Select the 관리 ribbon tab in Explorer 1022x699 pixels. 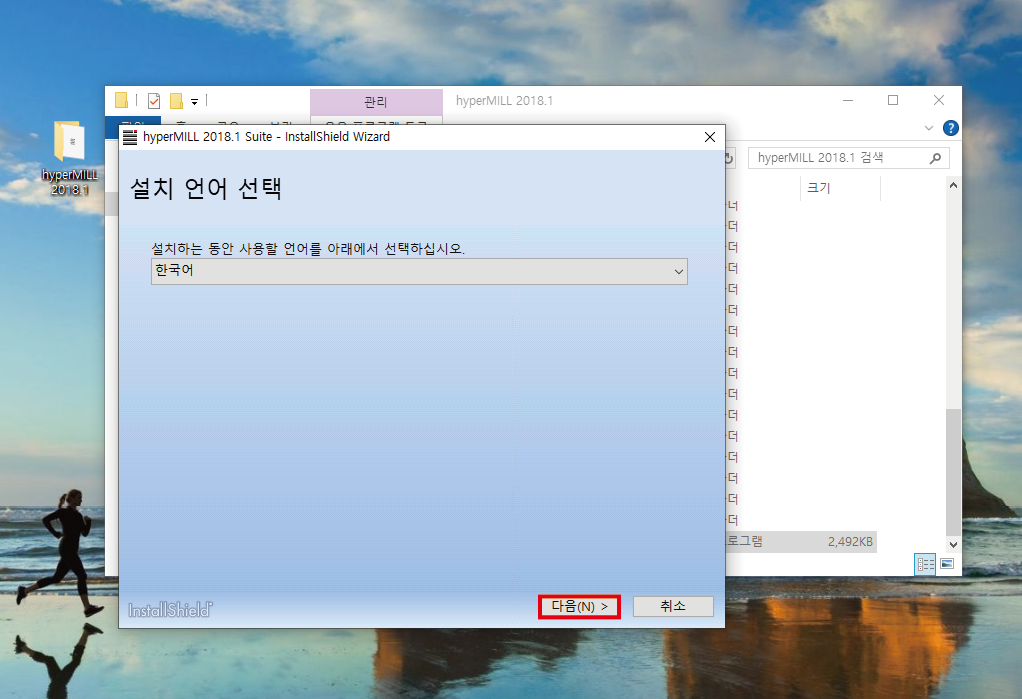(376, 102)
